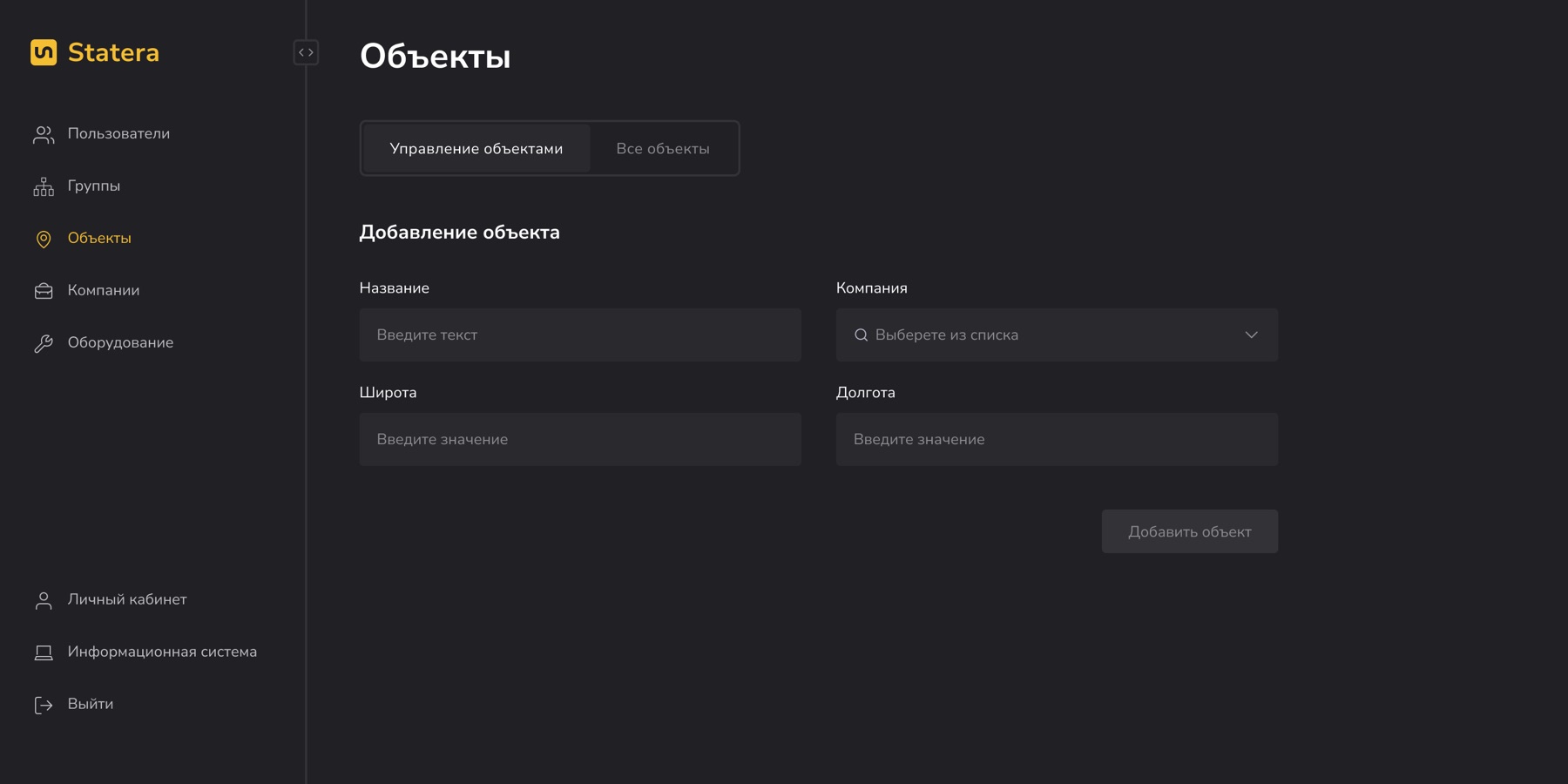Screen dimensions: 1568x784
Task: Click the Пользователи users icon
Action: tap(44, 134)
